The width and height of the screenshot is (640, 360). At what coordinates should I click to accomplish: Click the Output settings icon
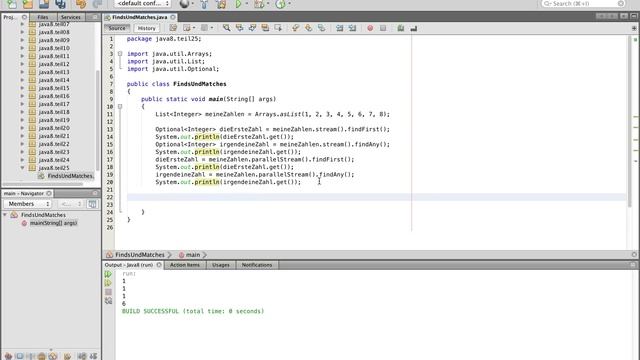pos(108,301)
